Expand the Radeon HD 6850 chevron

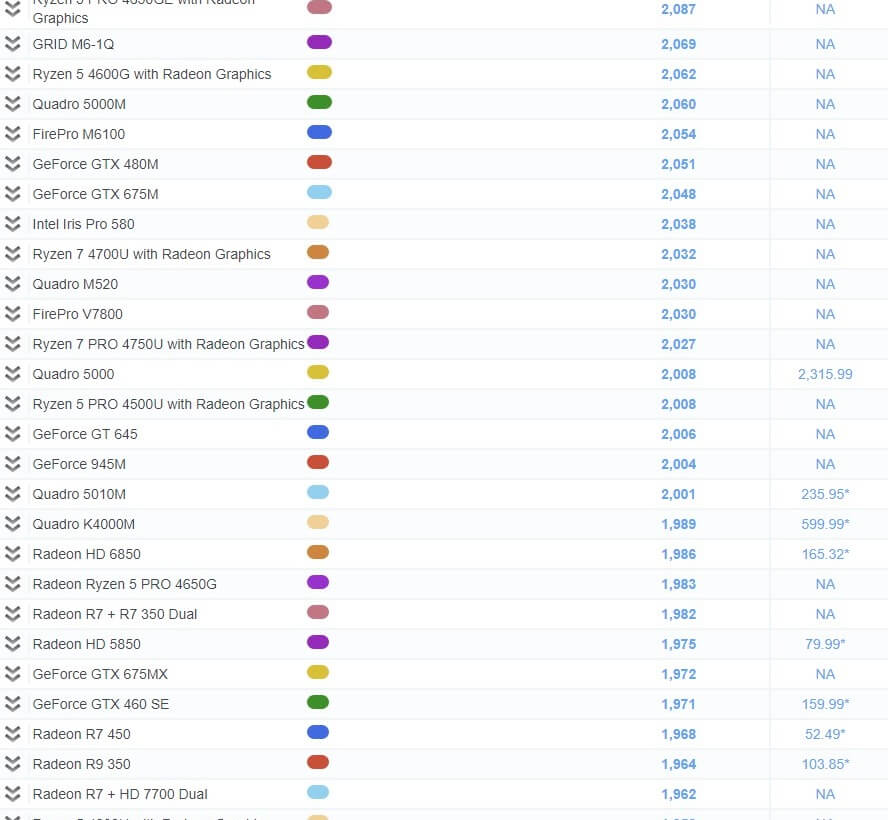coord(12,554)
